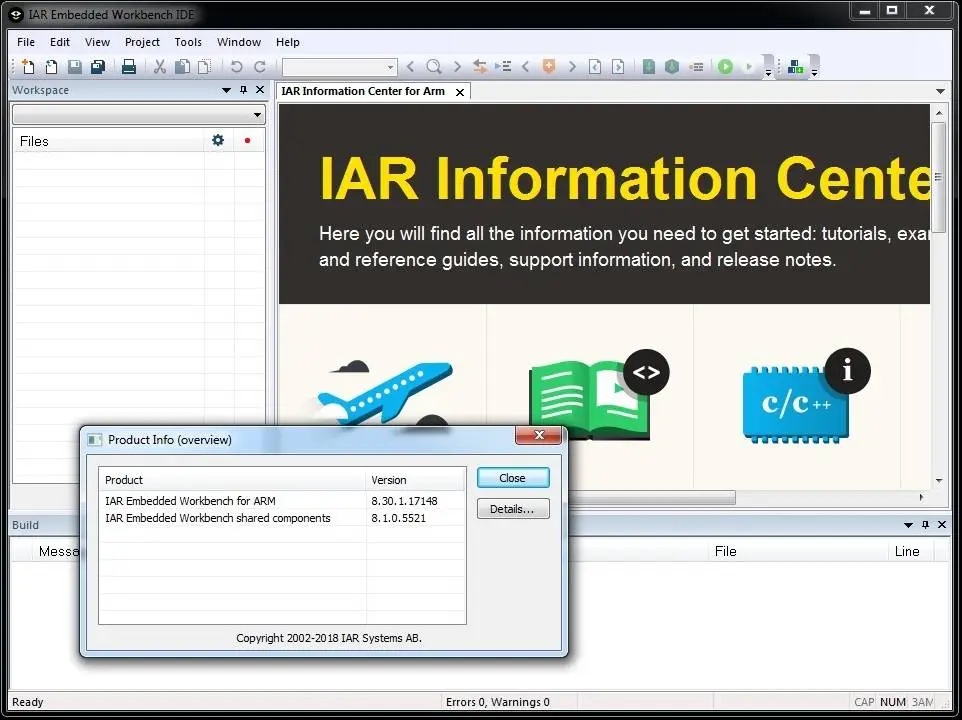Open the View menu
The width and height of the screenshot is (962, 720).
point(97,42)
